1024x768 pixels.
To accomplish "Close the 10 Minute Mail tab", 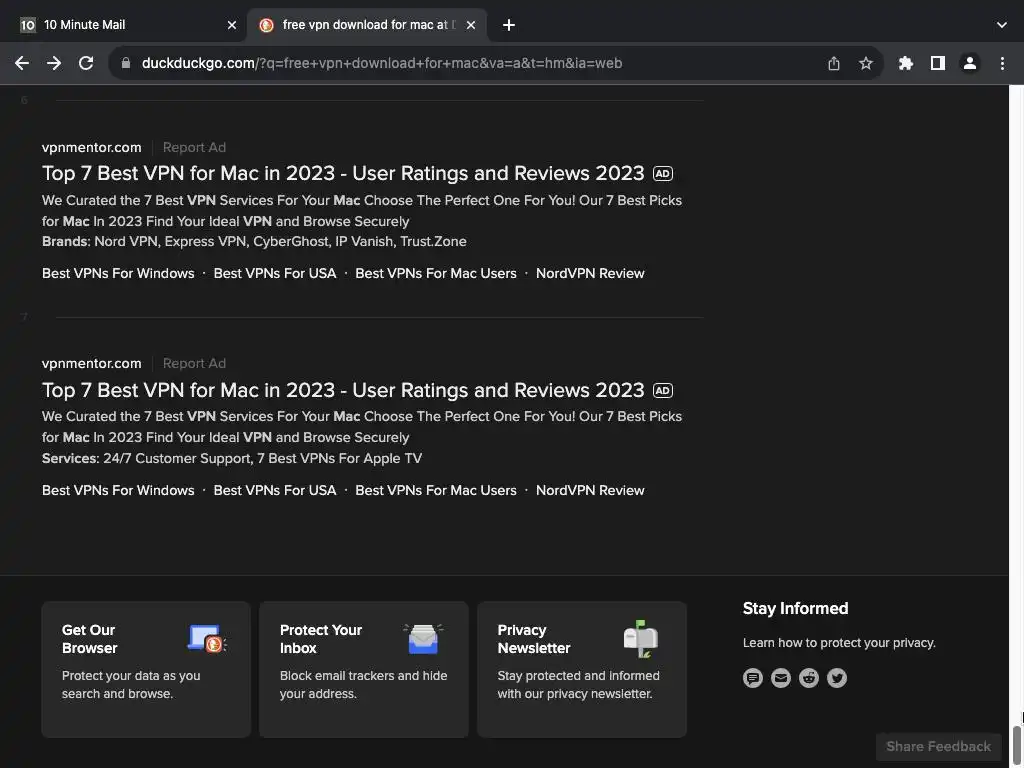I will (x=232, y=25).
